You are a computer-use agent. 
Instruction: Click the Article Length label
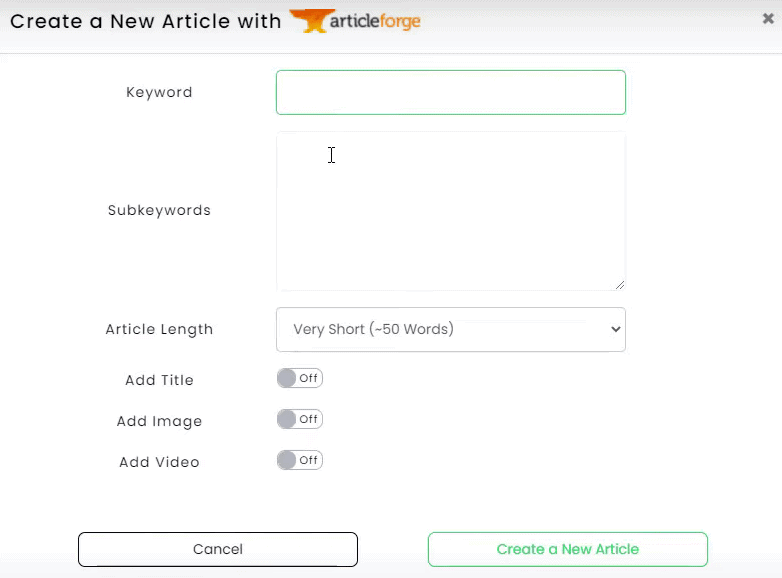tap(159, 330)
